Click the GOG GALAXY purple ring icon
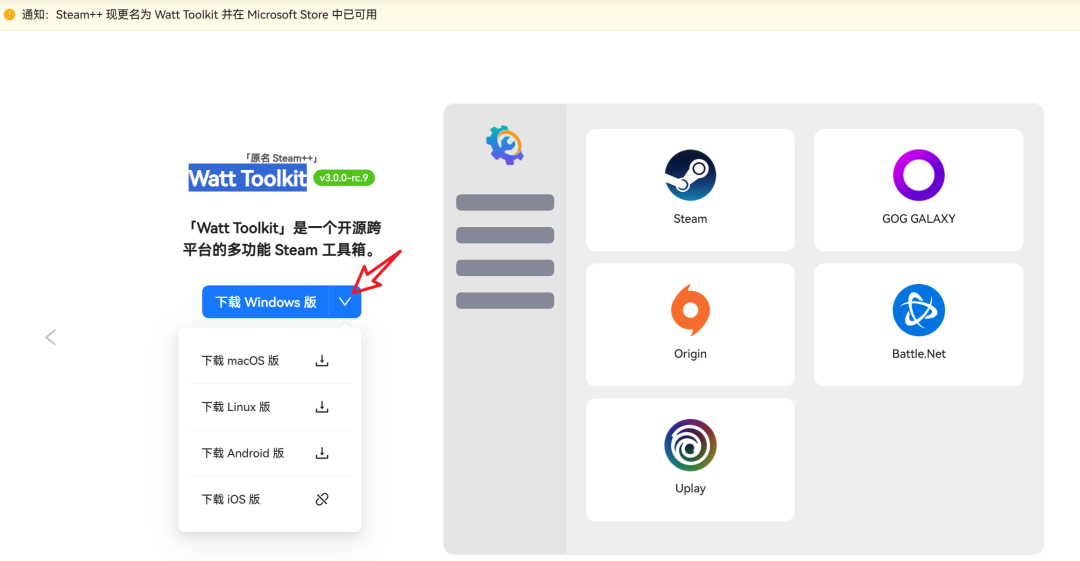Viewport: 1080px width, 561px height. 918,175
